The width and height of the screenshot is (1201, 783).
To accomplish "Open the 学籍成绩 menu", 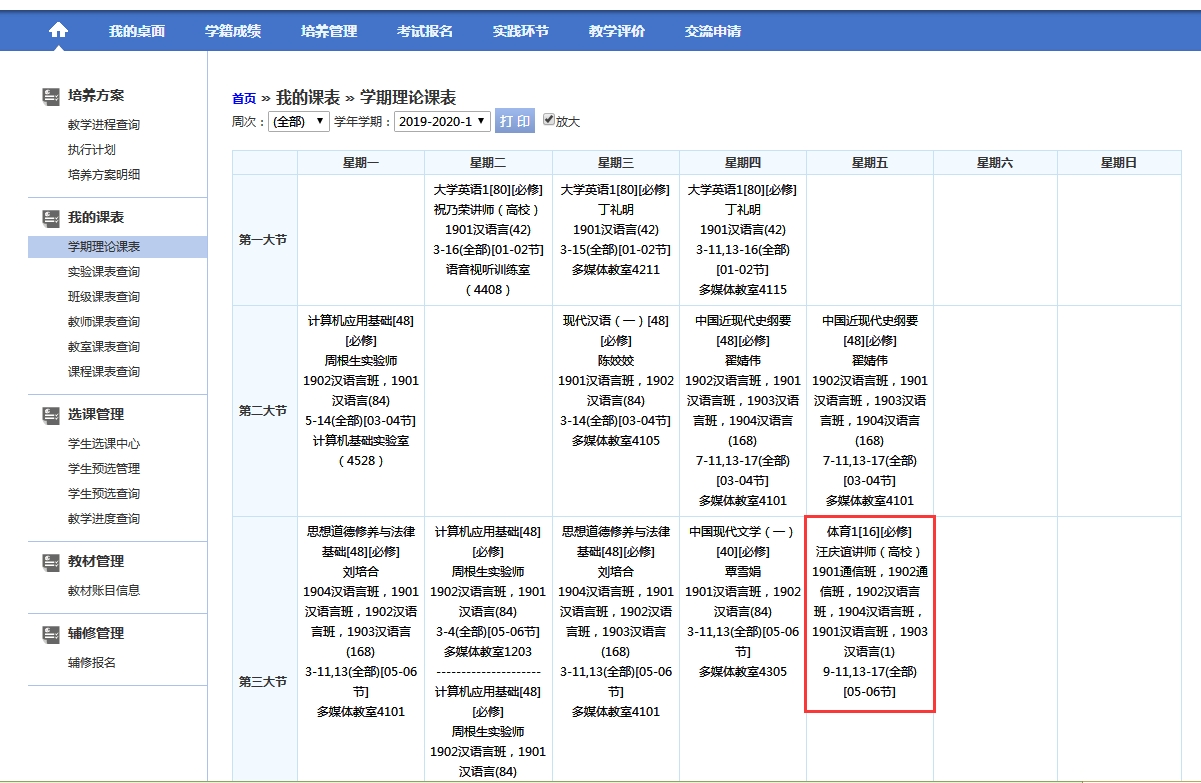I will click(233, 31).
